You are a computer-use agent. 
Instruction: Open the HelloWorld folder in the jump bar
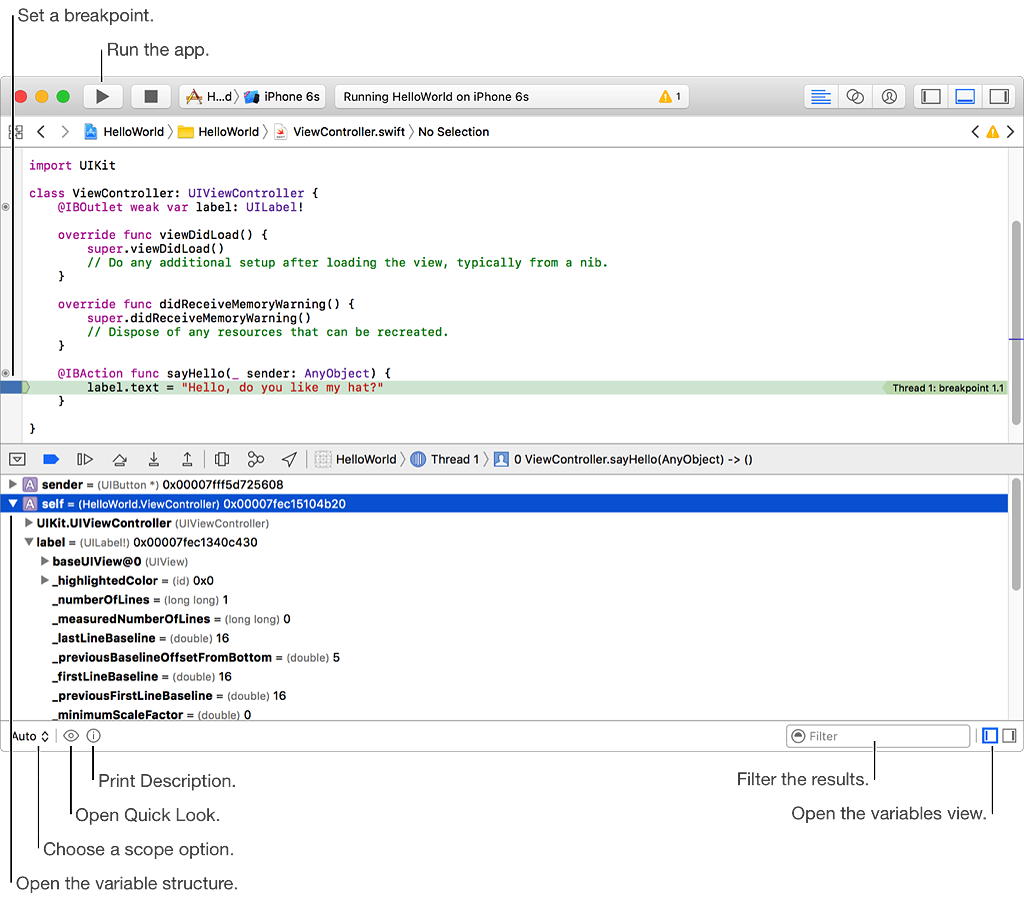(219, 132)
